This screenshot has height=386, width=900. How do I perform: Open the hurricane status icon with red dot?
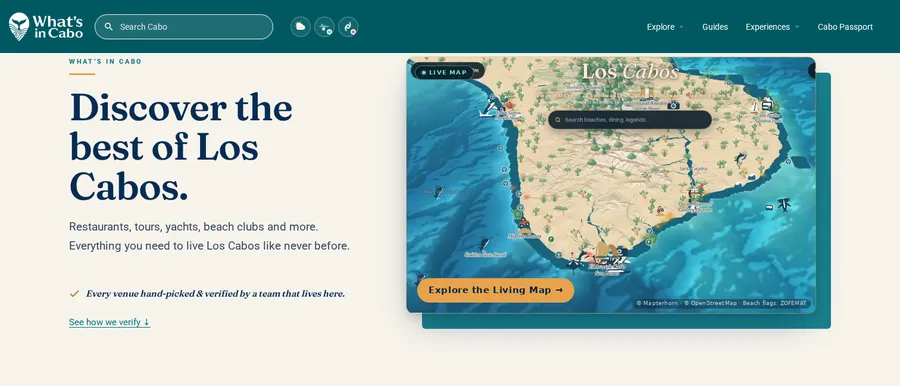point(348,26)
